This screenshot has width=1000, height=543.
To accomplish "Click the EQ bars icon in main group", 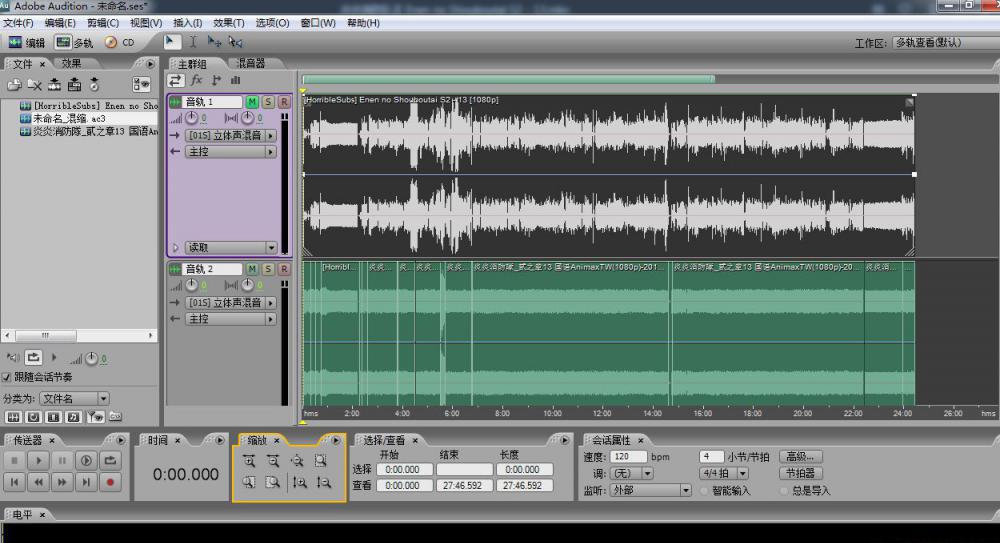I will tap(235, 80).
